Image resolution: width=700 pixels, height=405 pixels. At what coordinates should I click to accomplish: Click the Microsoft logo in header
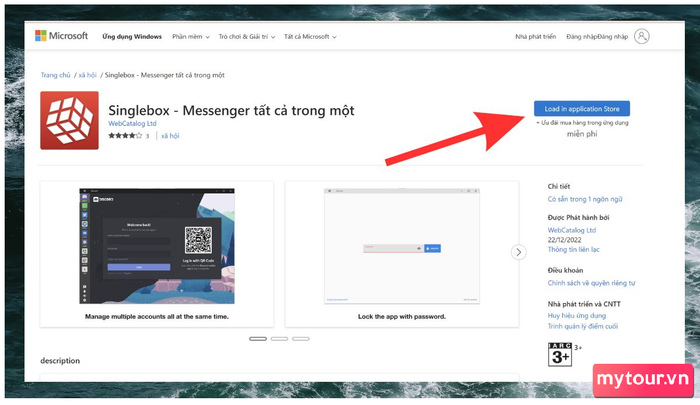pyautogui.click(x=61, y=36)
